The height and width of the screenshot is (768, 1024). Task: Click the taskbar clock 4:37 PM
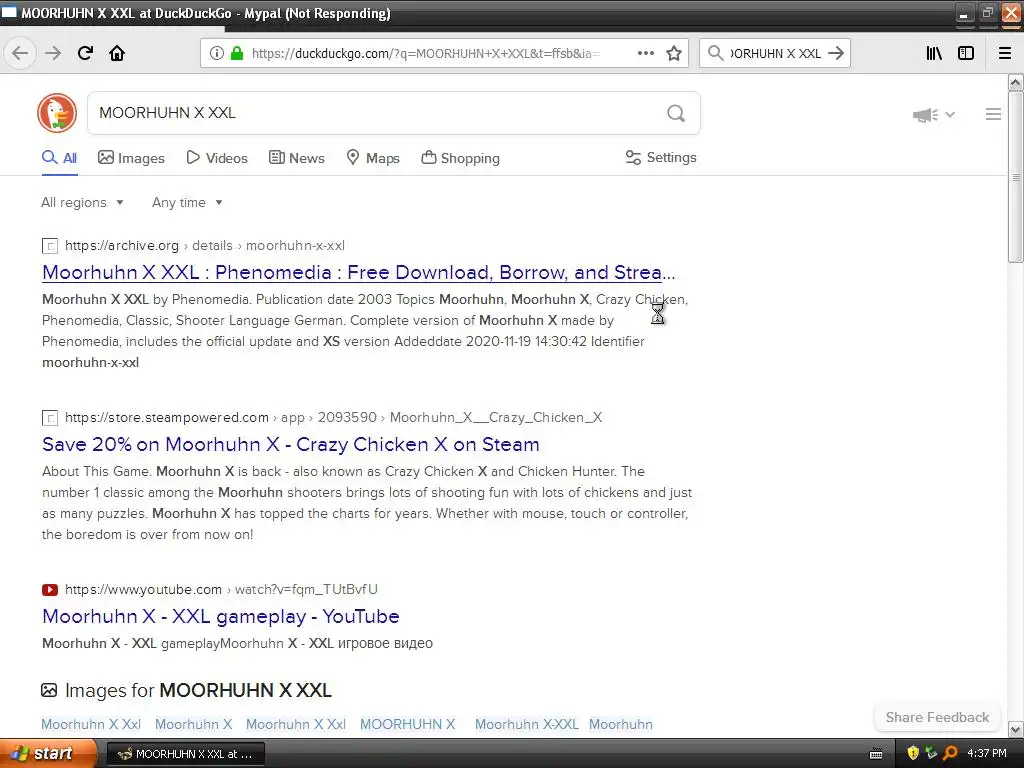(x=987, y=754)
